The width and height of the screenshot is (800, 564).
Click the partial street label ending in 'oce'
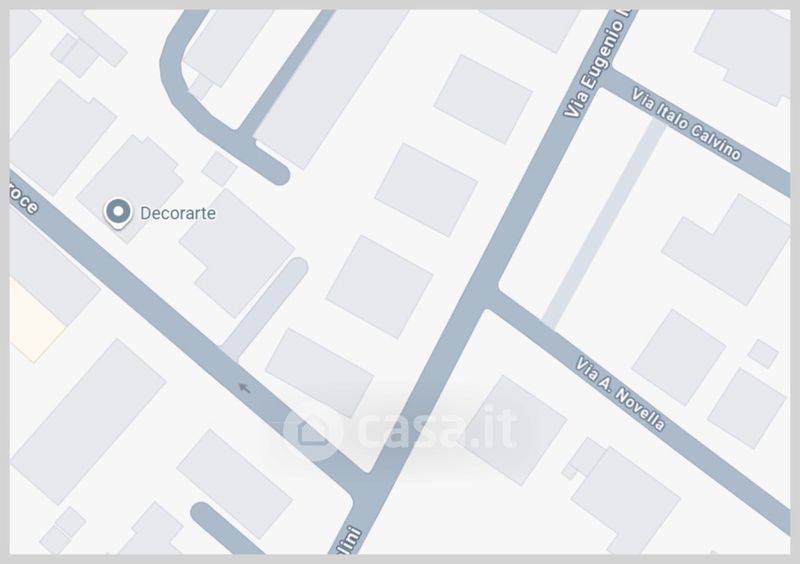pyautogui.click(x=23, y=198)
